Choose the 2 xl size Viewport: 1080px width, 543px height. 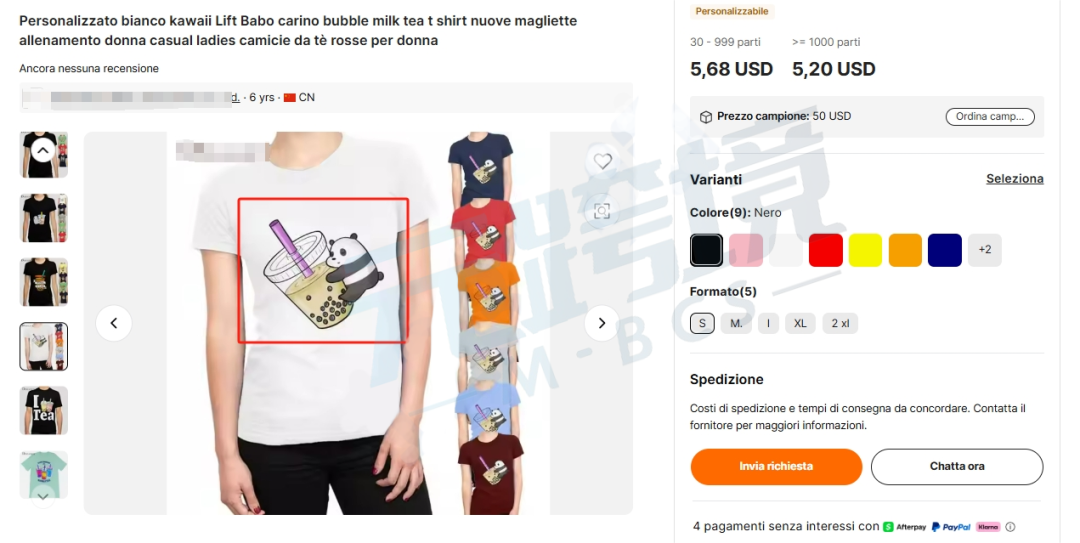coord(840,323)
